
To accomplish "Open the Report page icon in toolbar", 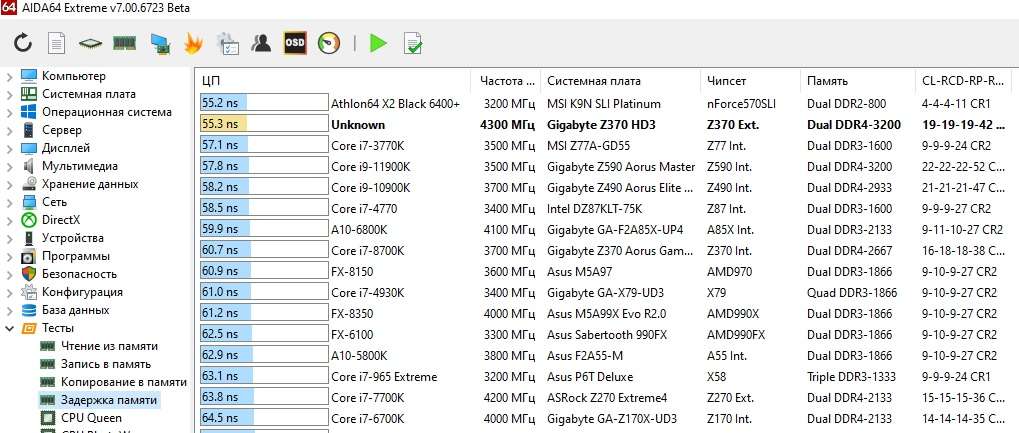I will (x=57, y=44).
